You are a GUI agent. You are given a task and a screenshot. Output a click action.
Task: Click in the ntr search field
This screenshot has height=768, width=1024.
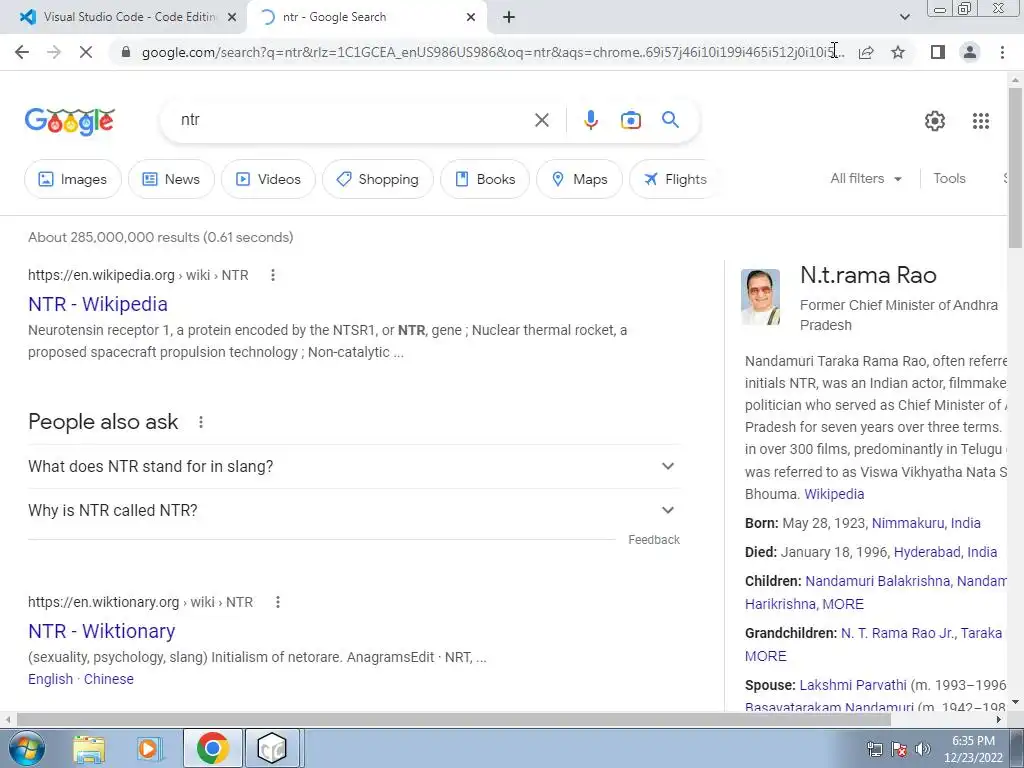(353, 120)
